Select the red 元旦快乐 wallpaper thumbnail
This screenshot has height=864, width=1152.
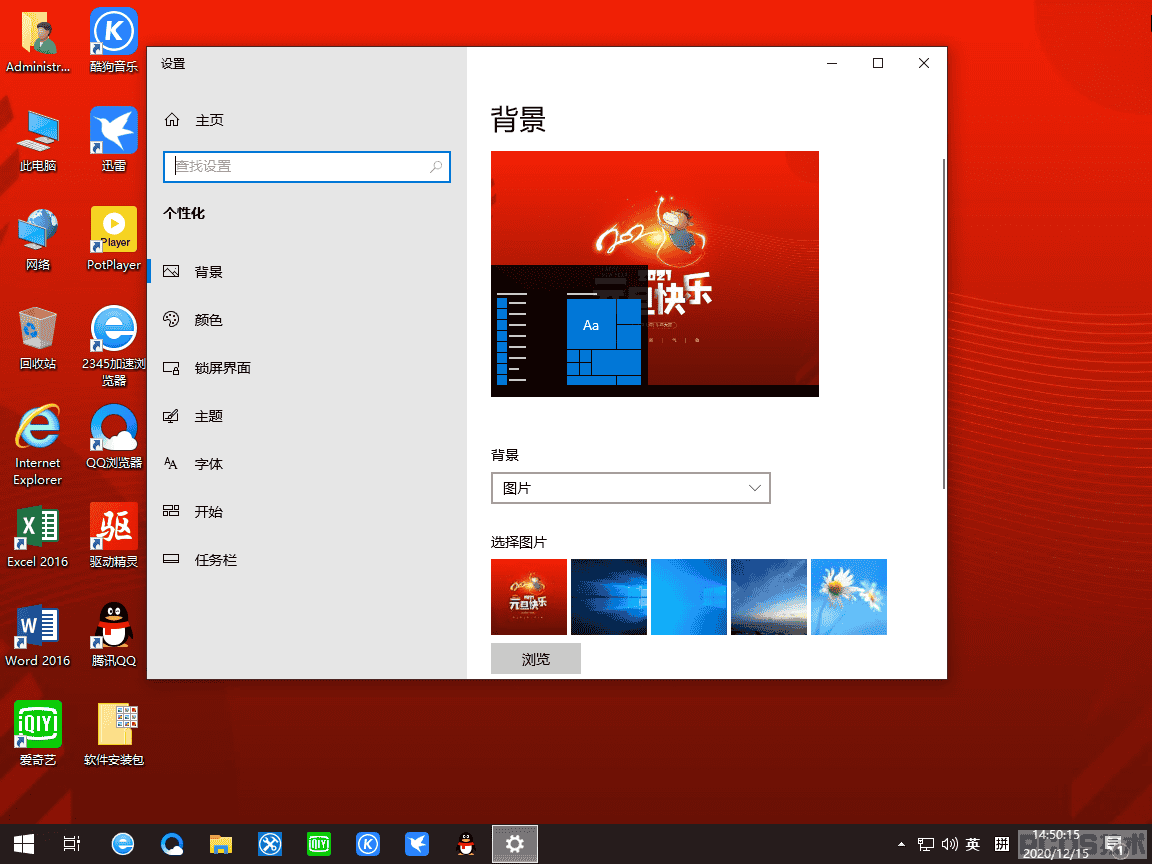(529, 597)
